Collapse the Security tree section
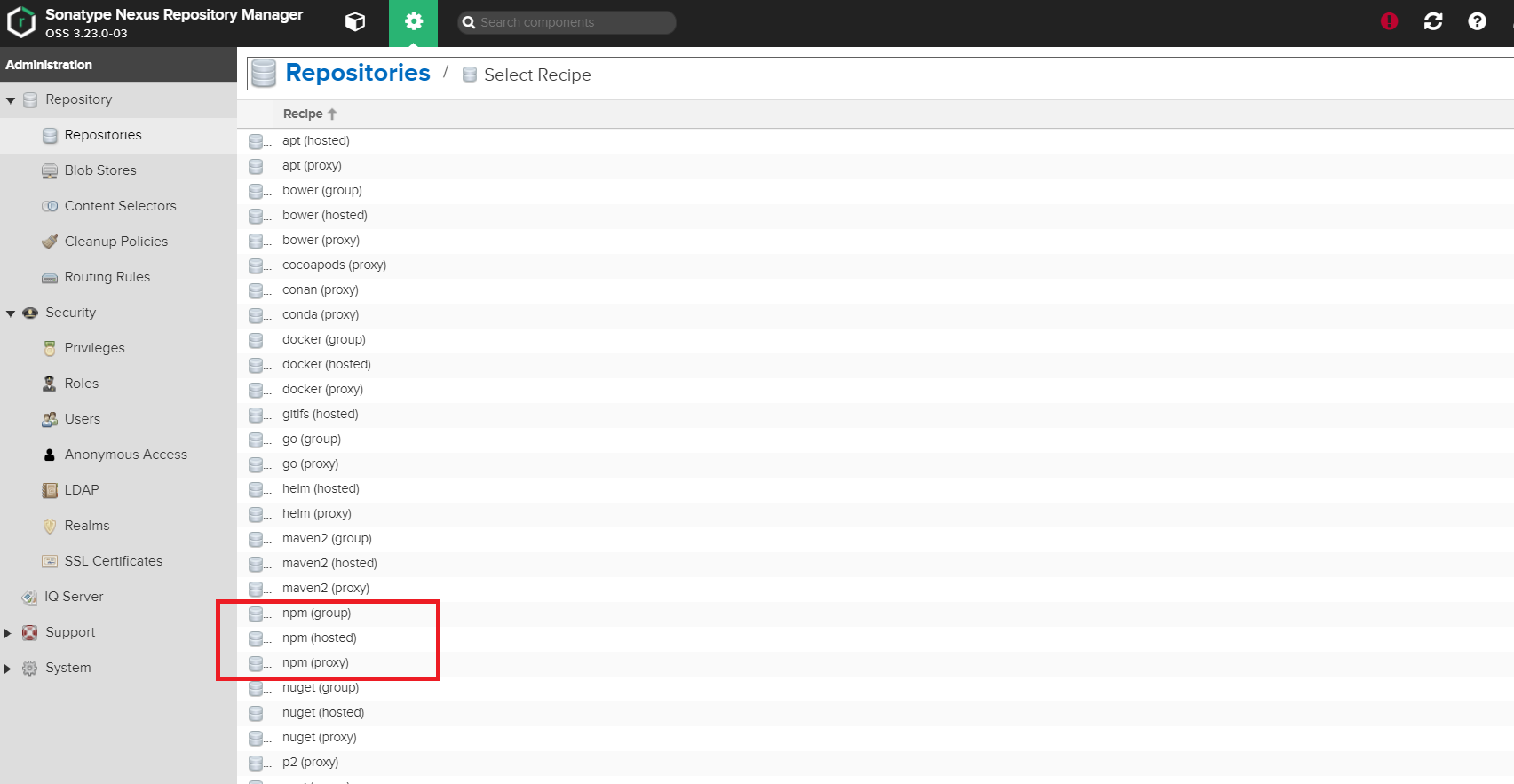The height and width of the screenshot is (784, 1514). tap(11, 313)
